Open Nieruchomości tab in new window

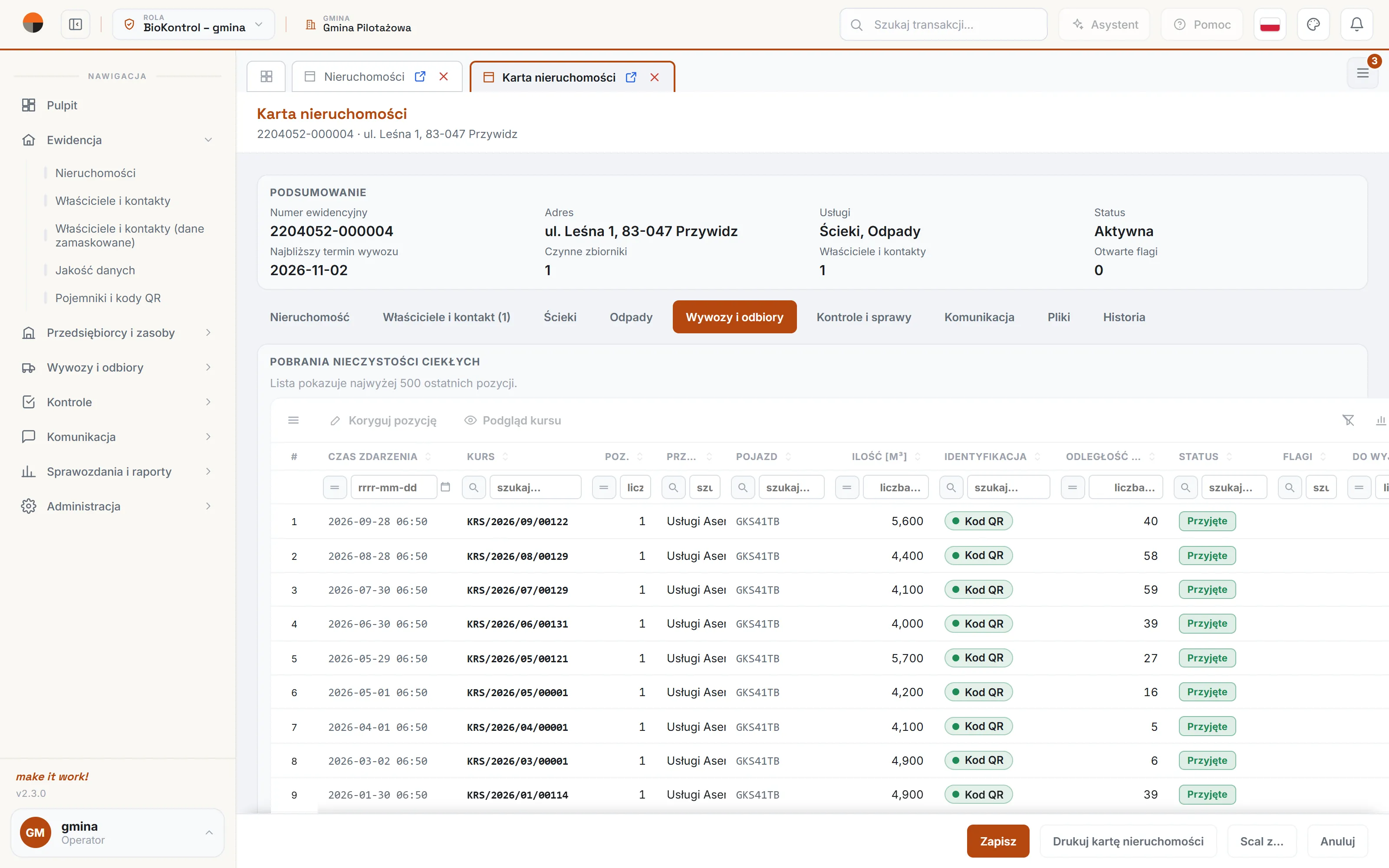tap(420, 76)
